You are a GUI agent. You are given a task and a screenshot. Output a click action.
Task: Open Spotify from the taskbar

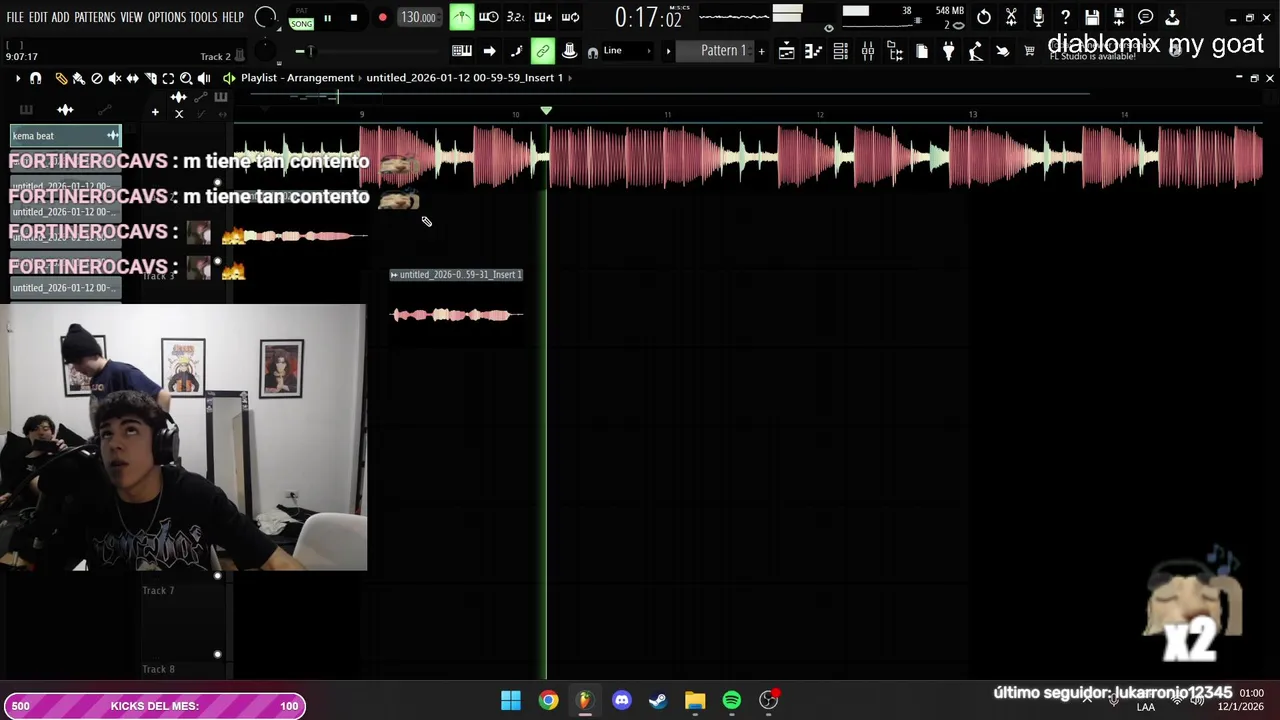click(x=732, y=700)
